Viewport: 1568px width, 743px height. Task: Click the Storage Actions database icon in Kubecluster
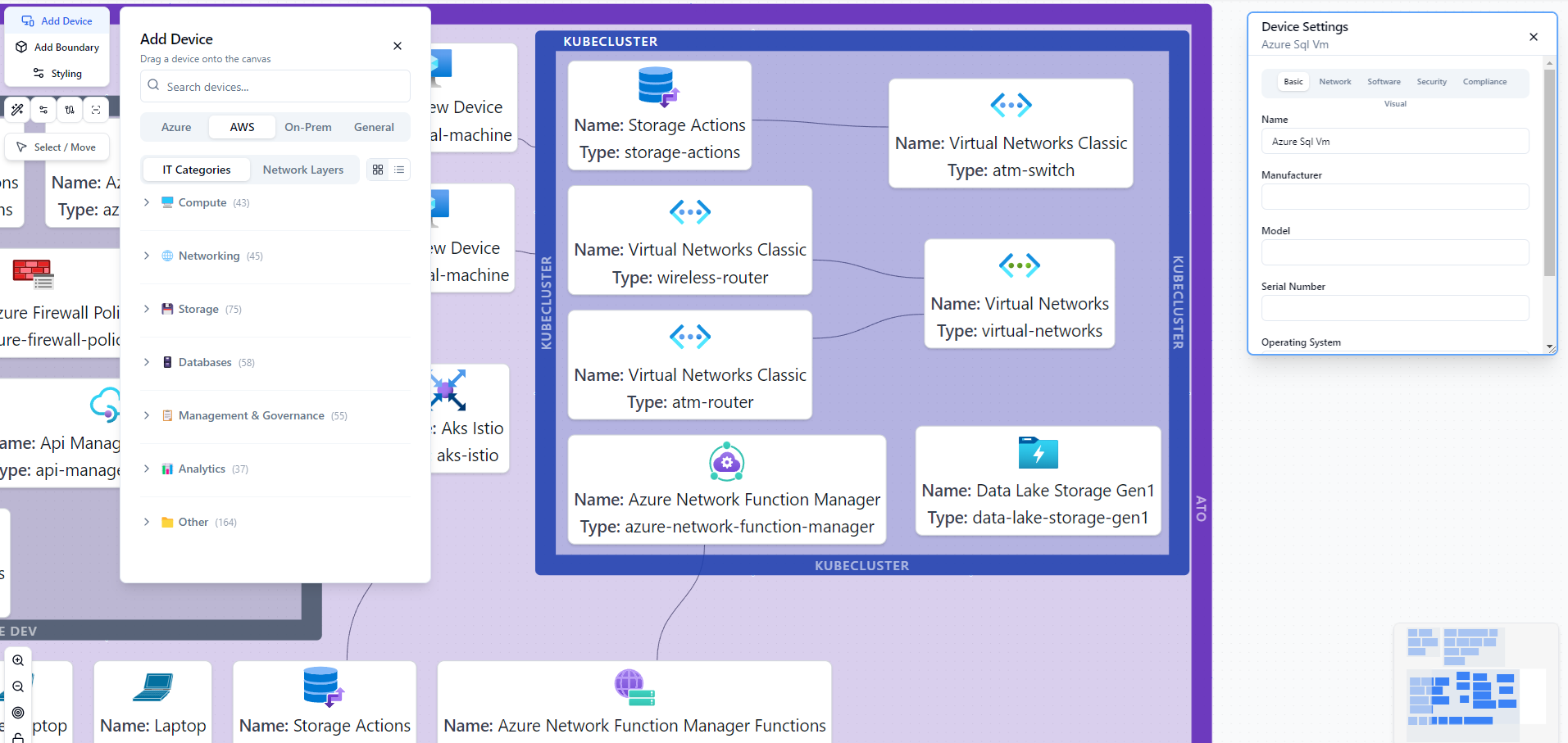659,87
